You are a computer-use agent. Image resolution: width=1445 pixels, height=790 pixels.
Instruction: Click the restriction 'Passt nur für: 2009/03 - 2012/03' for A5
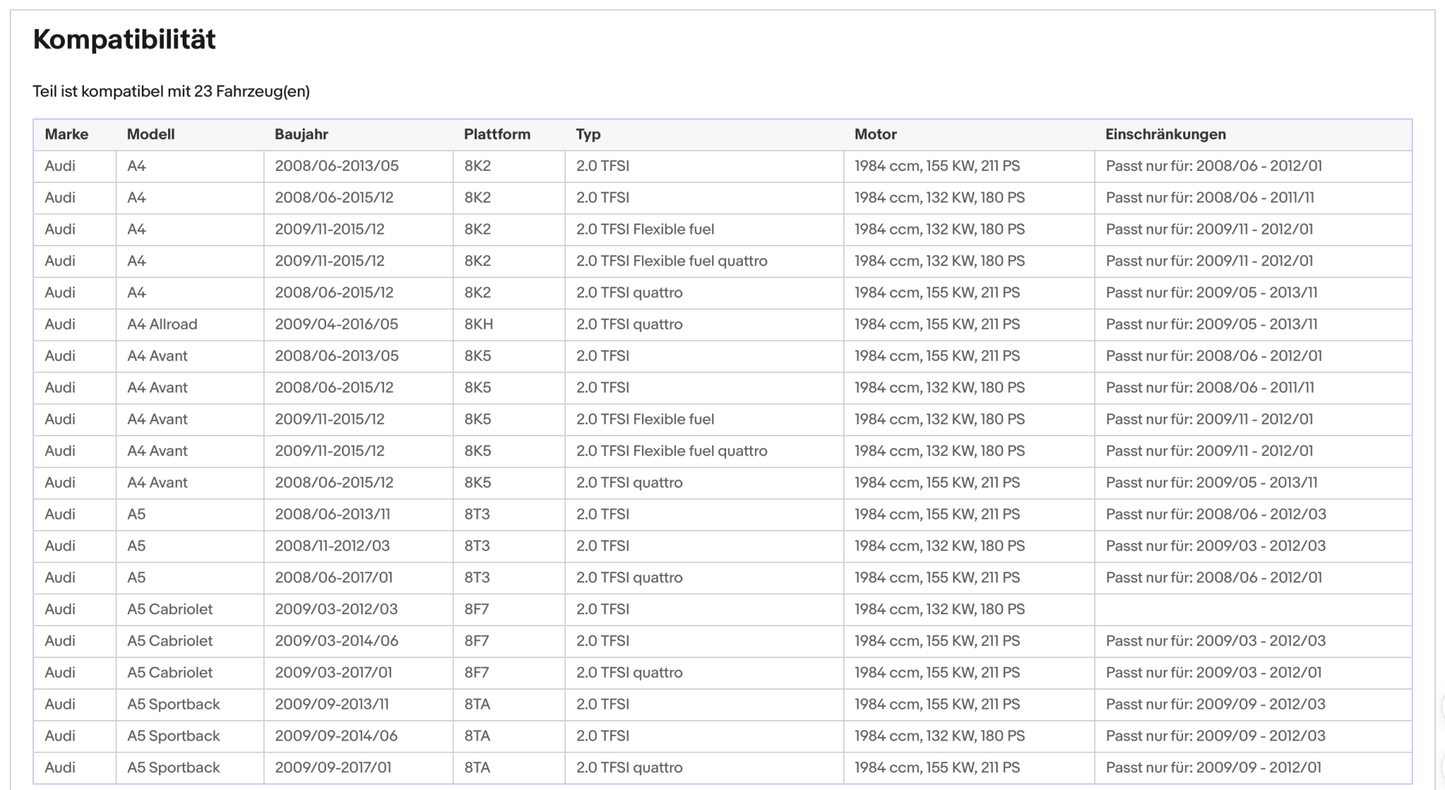pyautogui.click(x=1215, y=546)
